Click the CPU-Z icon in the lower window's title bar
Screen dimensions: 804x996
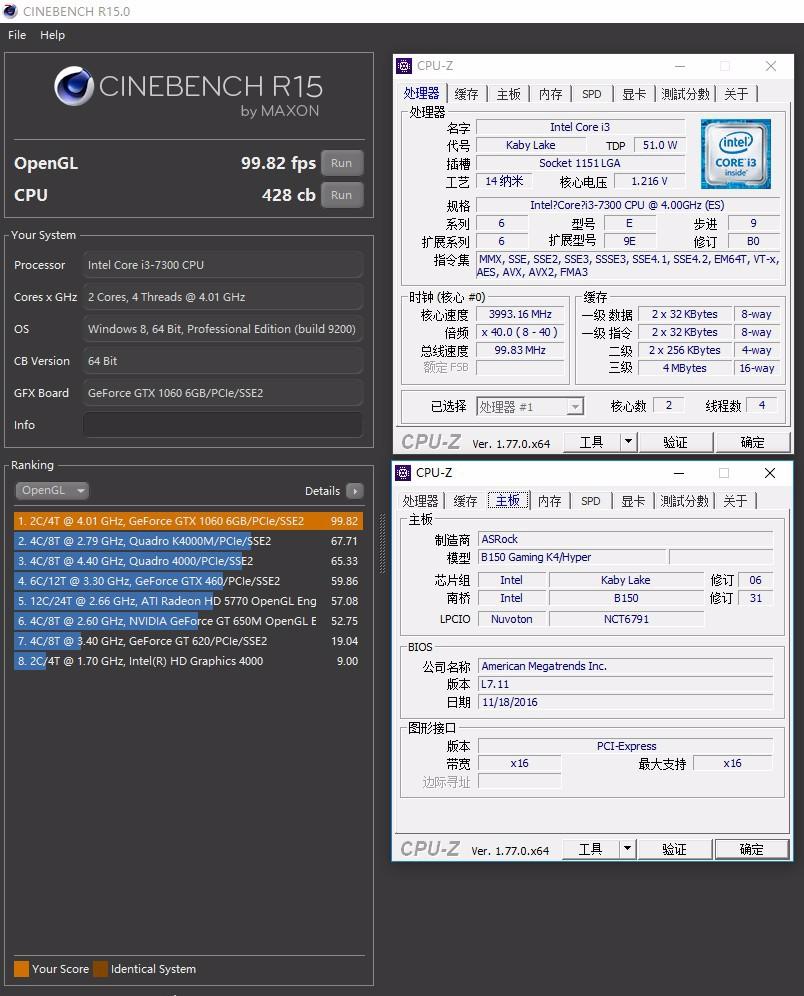click(x=404, y=472)
